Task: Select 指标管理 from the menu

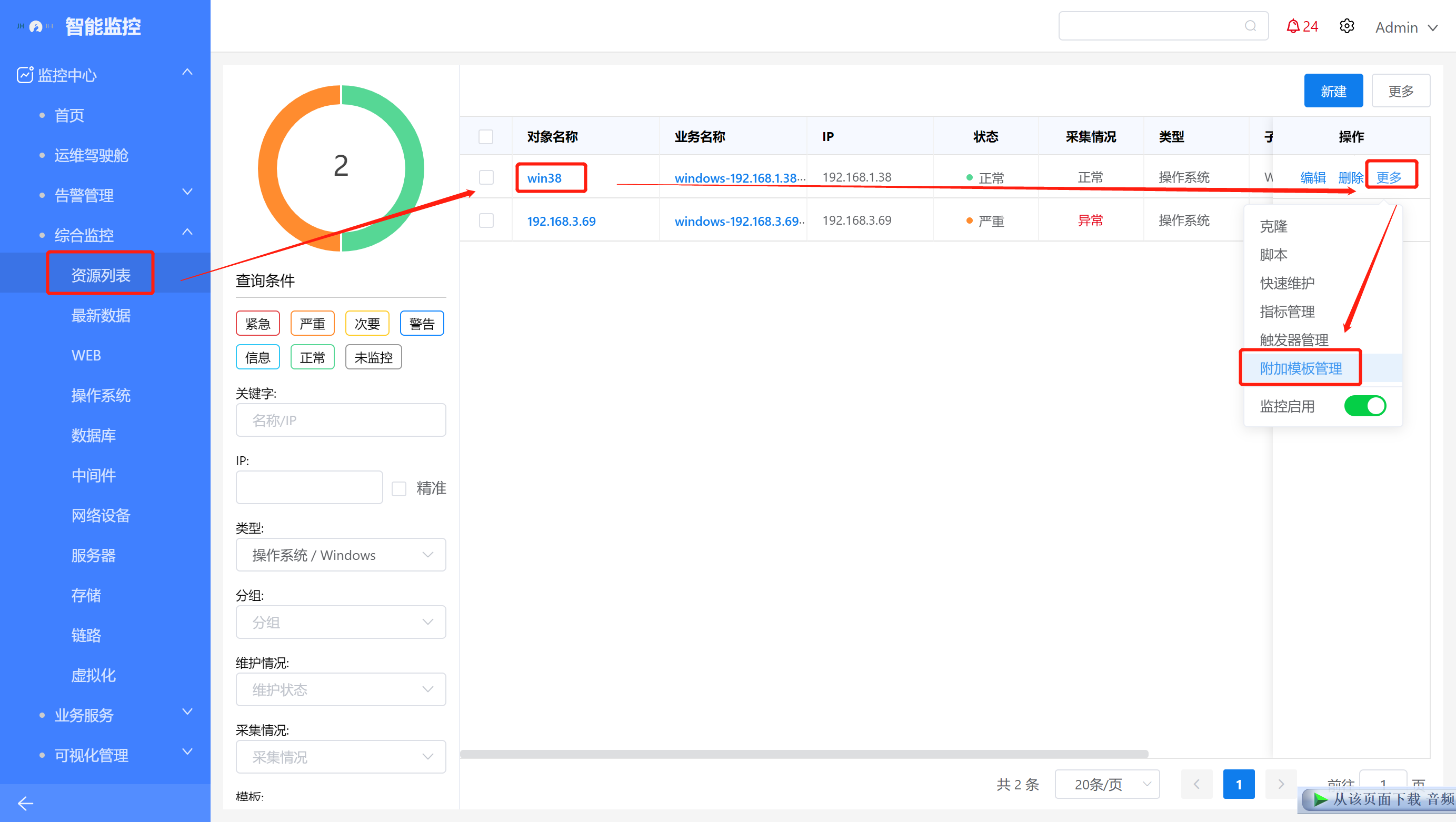Action: [1323, 312]
